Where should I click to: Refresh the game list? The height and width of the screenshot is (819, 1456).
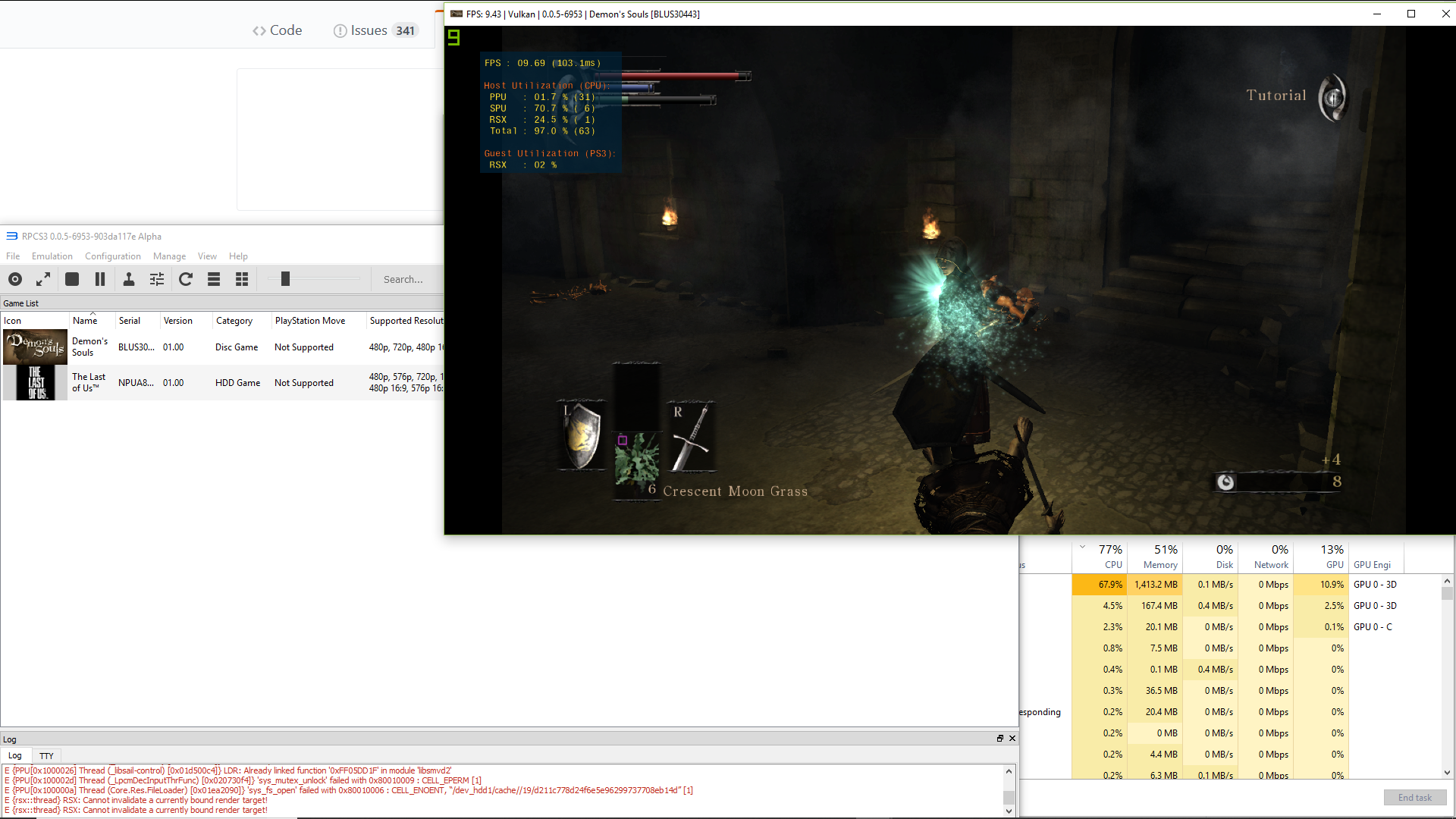pyautogui.click(x=186, y=279)
